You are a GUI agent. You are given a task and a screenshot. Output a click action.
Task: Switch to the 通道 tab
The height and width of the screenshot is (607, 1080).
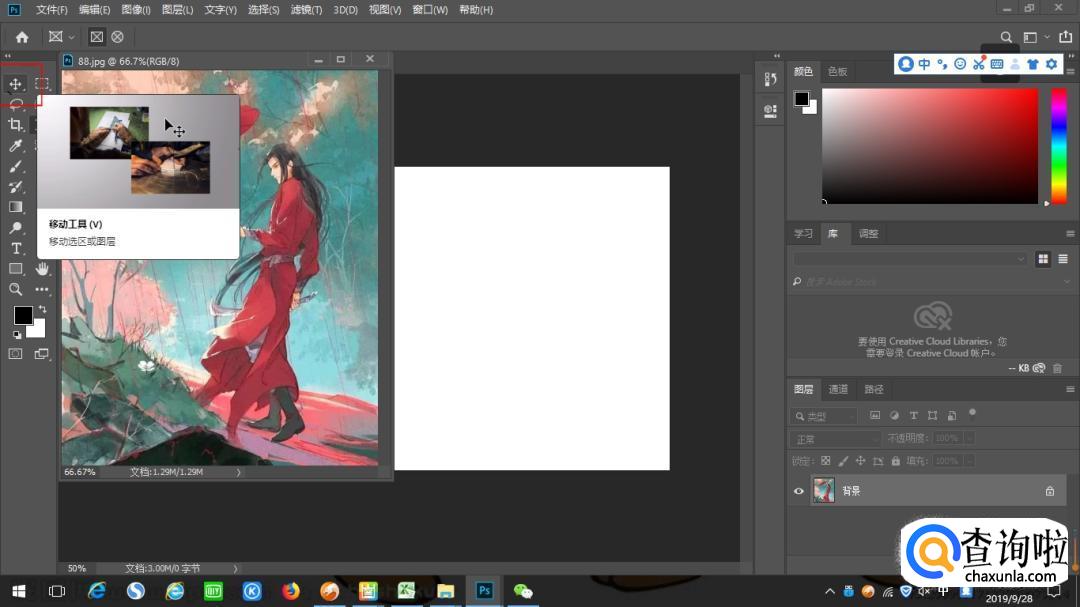(x=838, y=389)
